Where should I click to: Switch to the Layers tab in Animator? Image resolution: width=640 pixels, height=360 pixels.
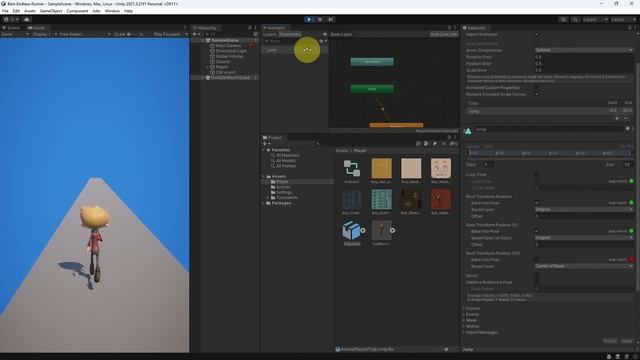point(269,34)
